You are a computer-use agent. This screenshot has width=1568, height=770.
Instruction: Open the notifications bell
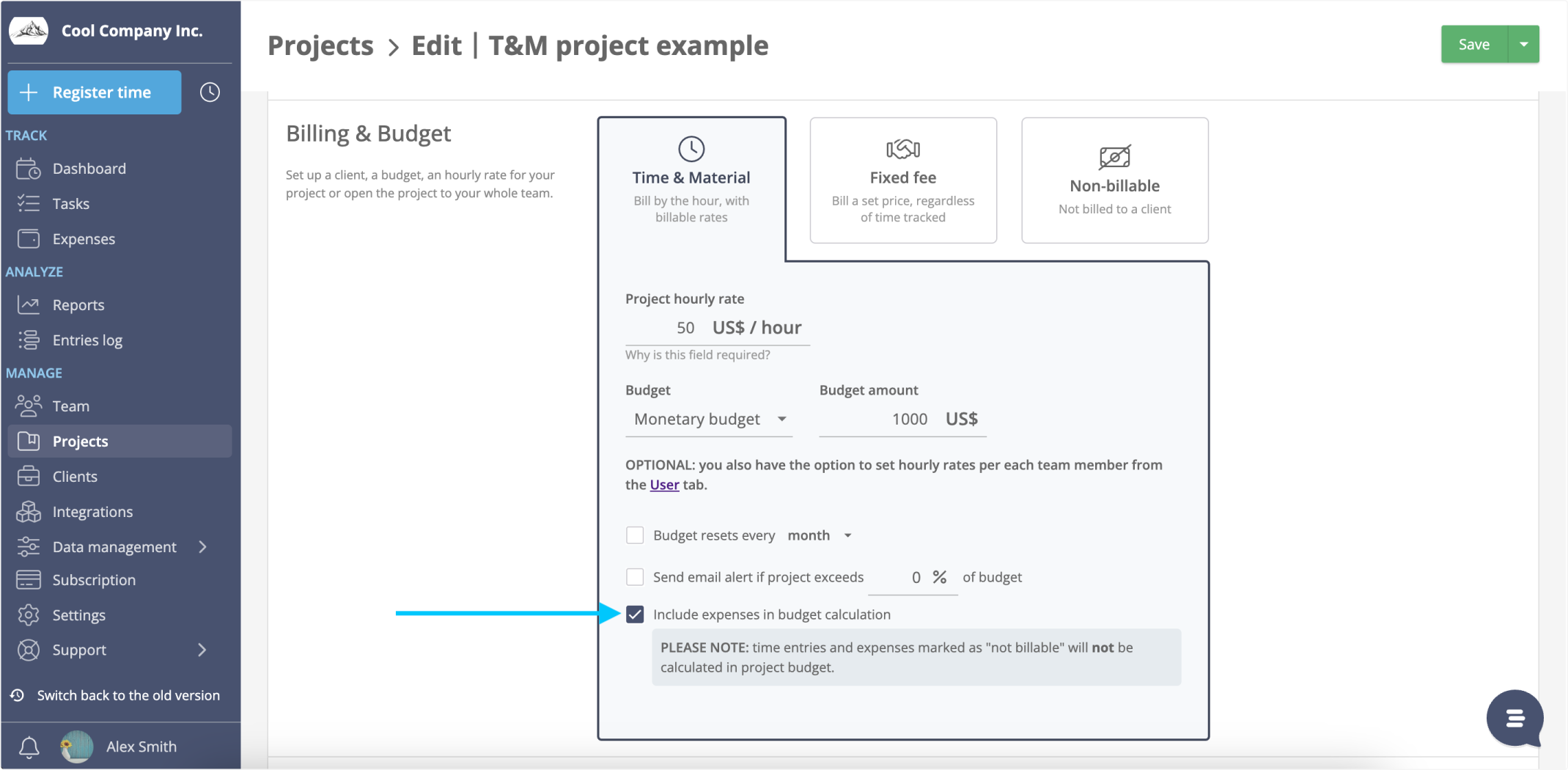tap(28, 747)
